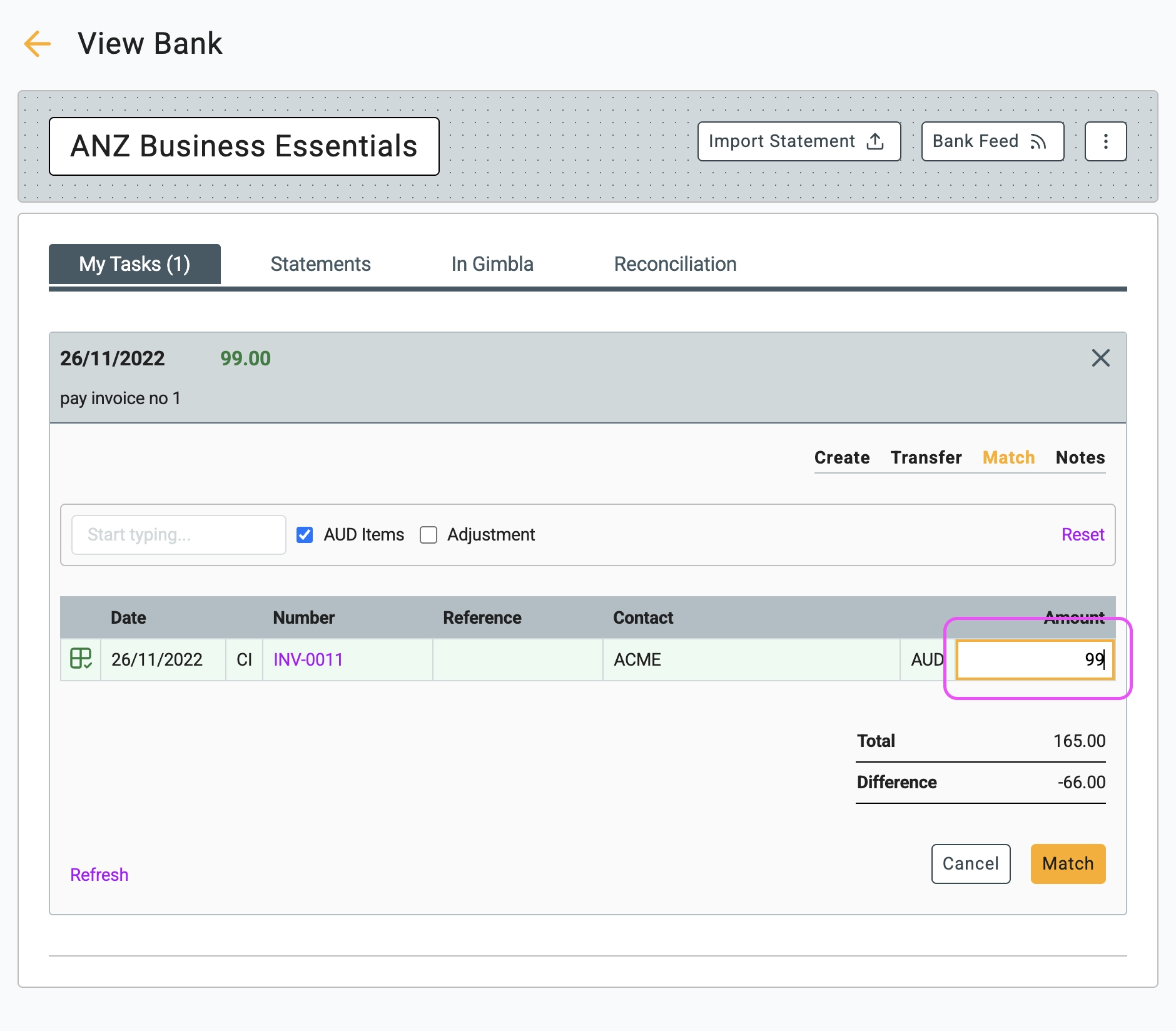Open the Notes action tab
Viewport: 1176px width, 1031px height.
point(1080,457)
